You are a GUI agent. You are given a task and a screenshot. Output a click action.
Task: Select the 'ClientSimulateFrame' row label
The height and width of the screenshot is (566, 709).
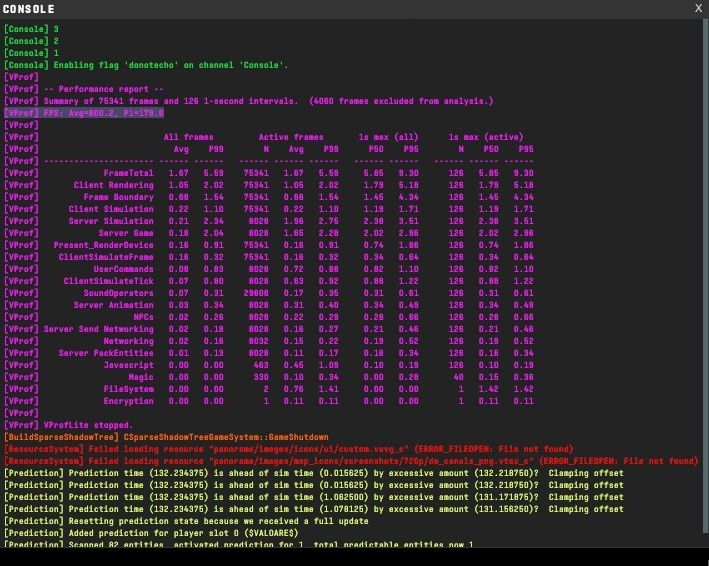106,257
